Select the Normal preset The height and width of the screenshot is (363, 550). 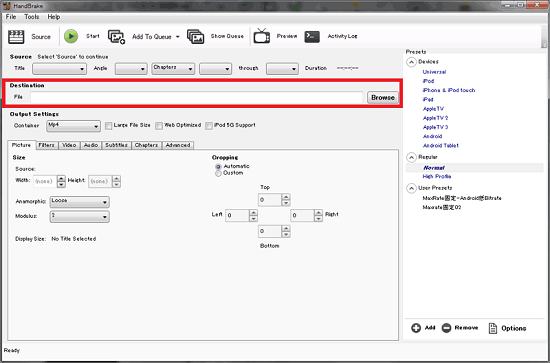coord(434,168)
